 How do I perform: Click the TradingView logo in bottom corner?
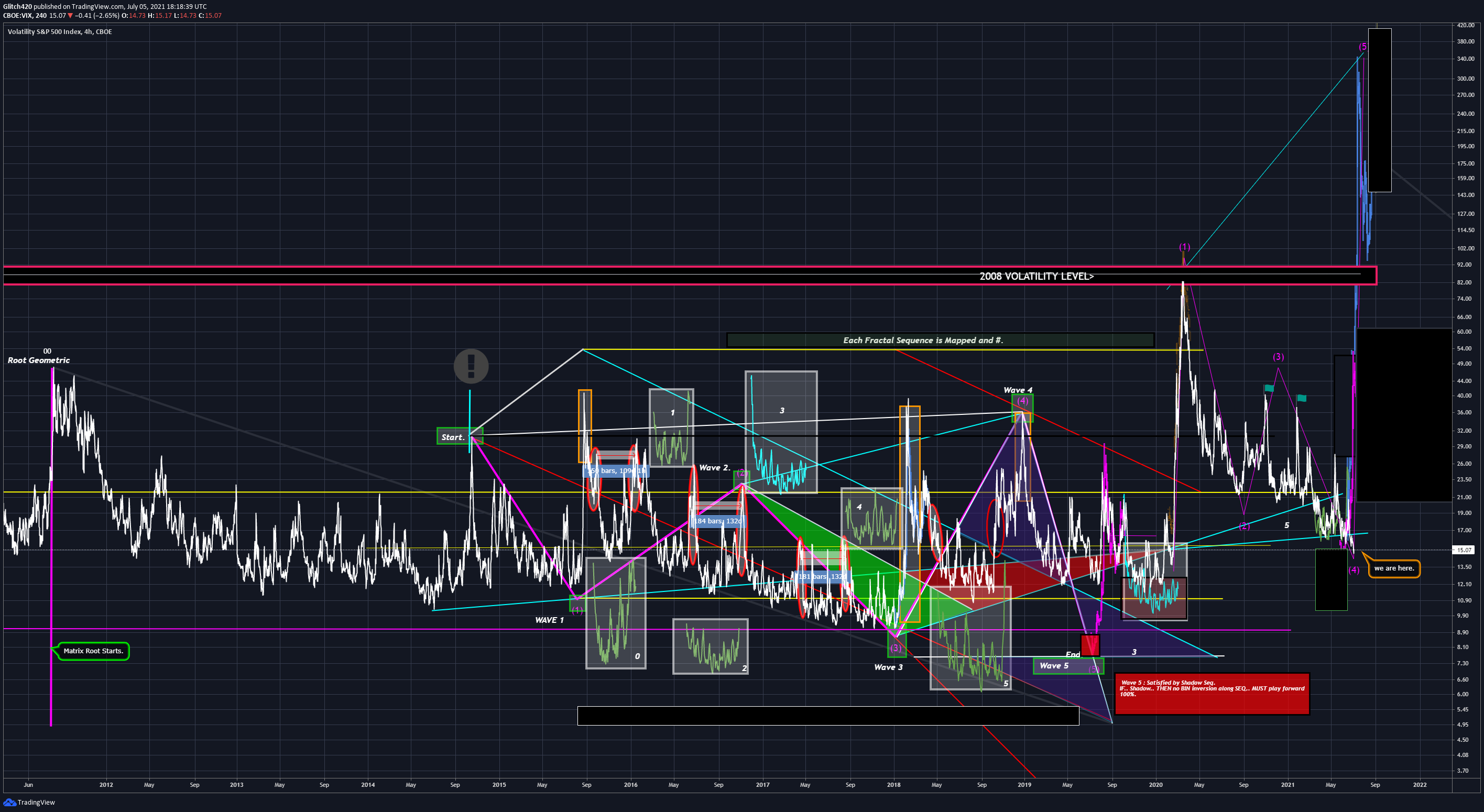tap(29, 802)
